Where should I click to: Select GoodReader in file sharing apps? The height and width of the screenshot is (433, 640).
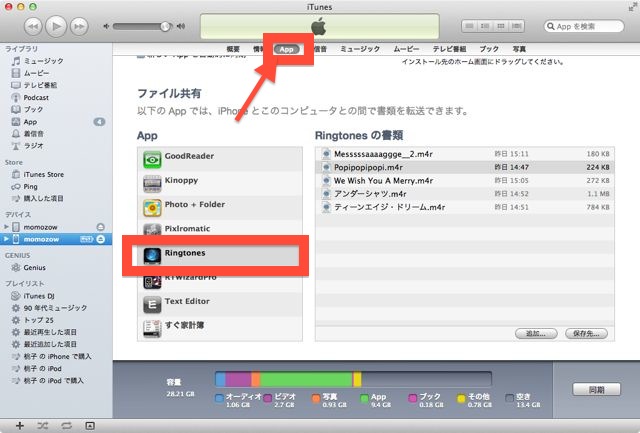[220, 159]
